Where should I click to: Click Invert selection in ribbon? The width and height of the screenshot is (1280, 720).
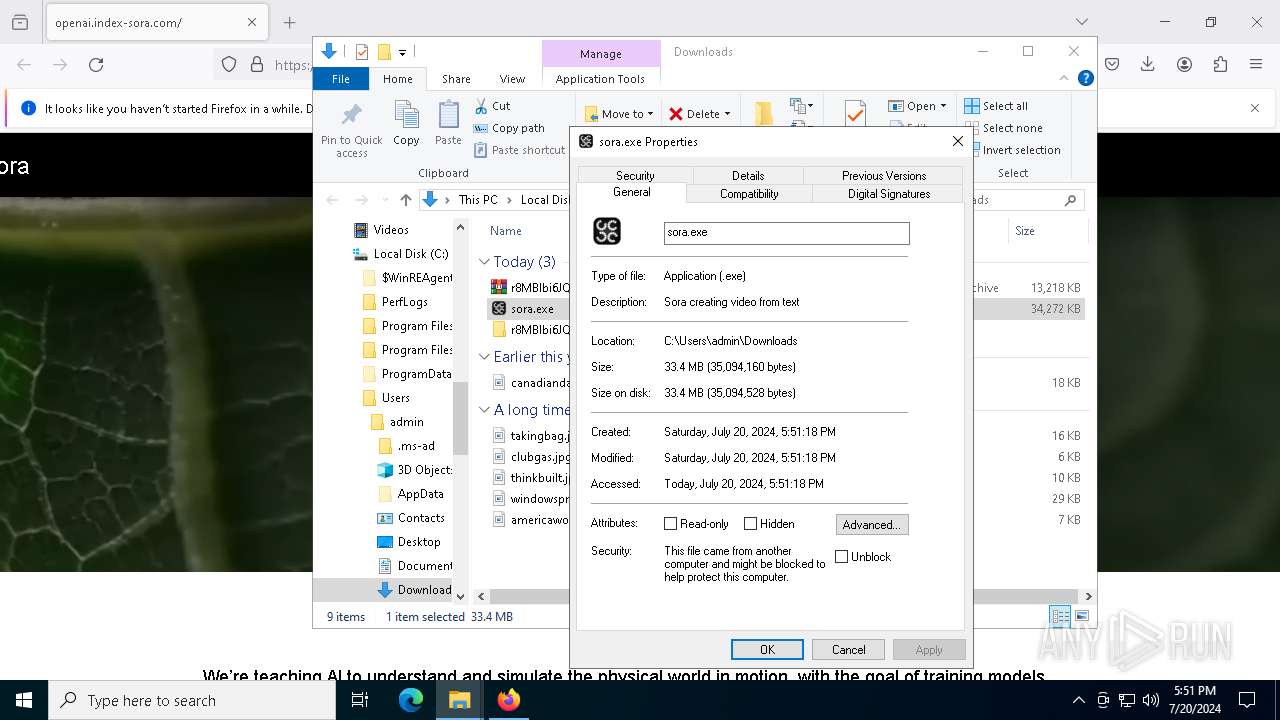(1012, 150)
